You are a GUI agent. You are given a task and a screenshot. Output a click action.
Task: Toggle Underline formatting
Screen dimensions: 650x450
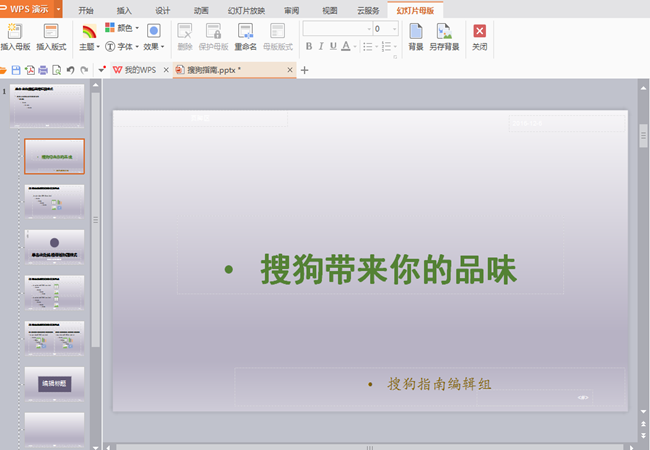pos(333,46)
